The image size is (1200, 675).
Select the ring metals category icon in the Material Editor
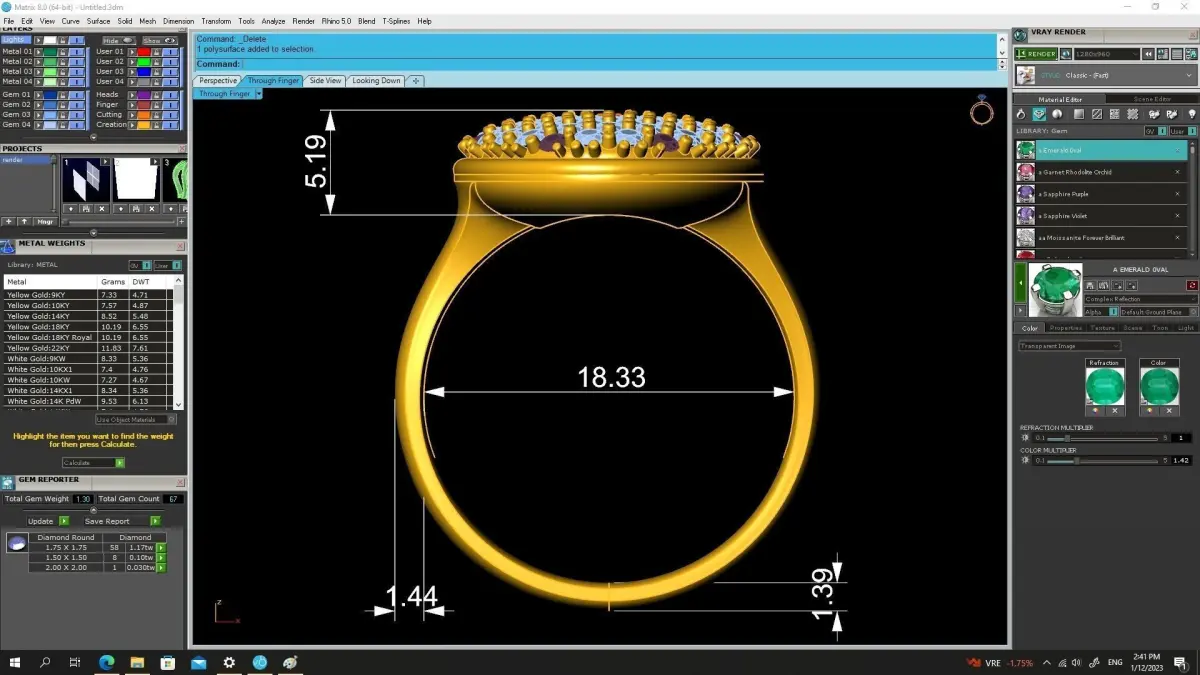1021,115
